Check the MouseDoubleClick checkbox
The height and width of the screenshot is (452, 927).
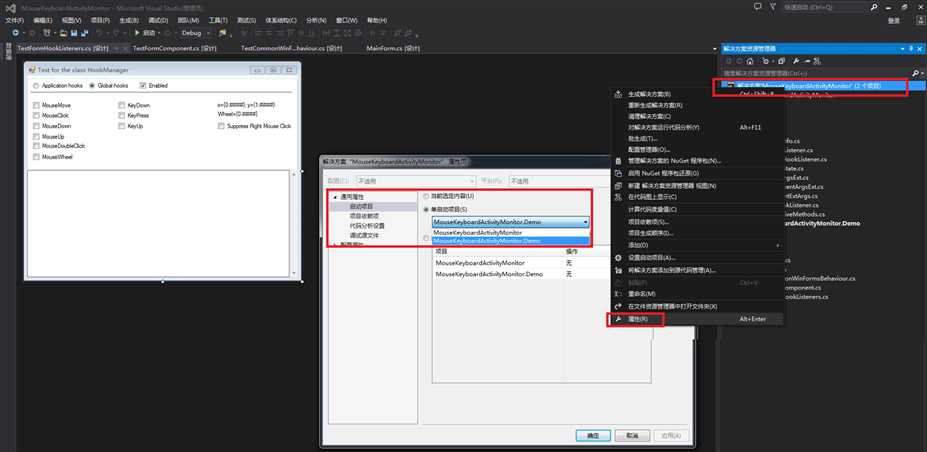point(37,146)
